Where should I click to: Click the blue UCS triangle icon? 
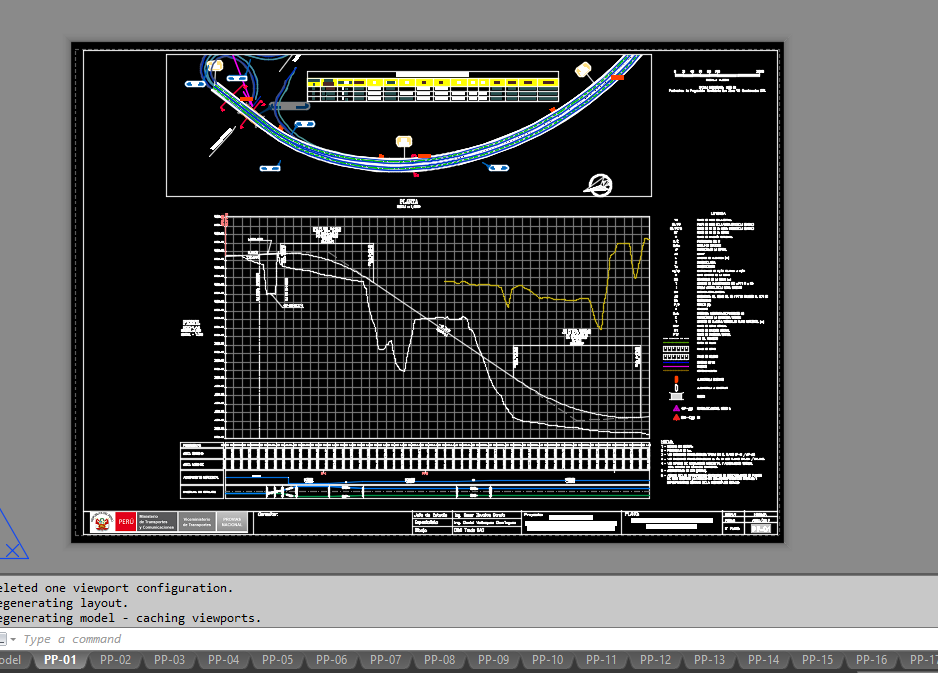point(12,537)
